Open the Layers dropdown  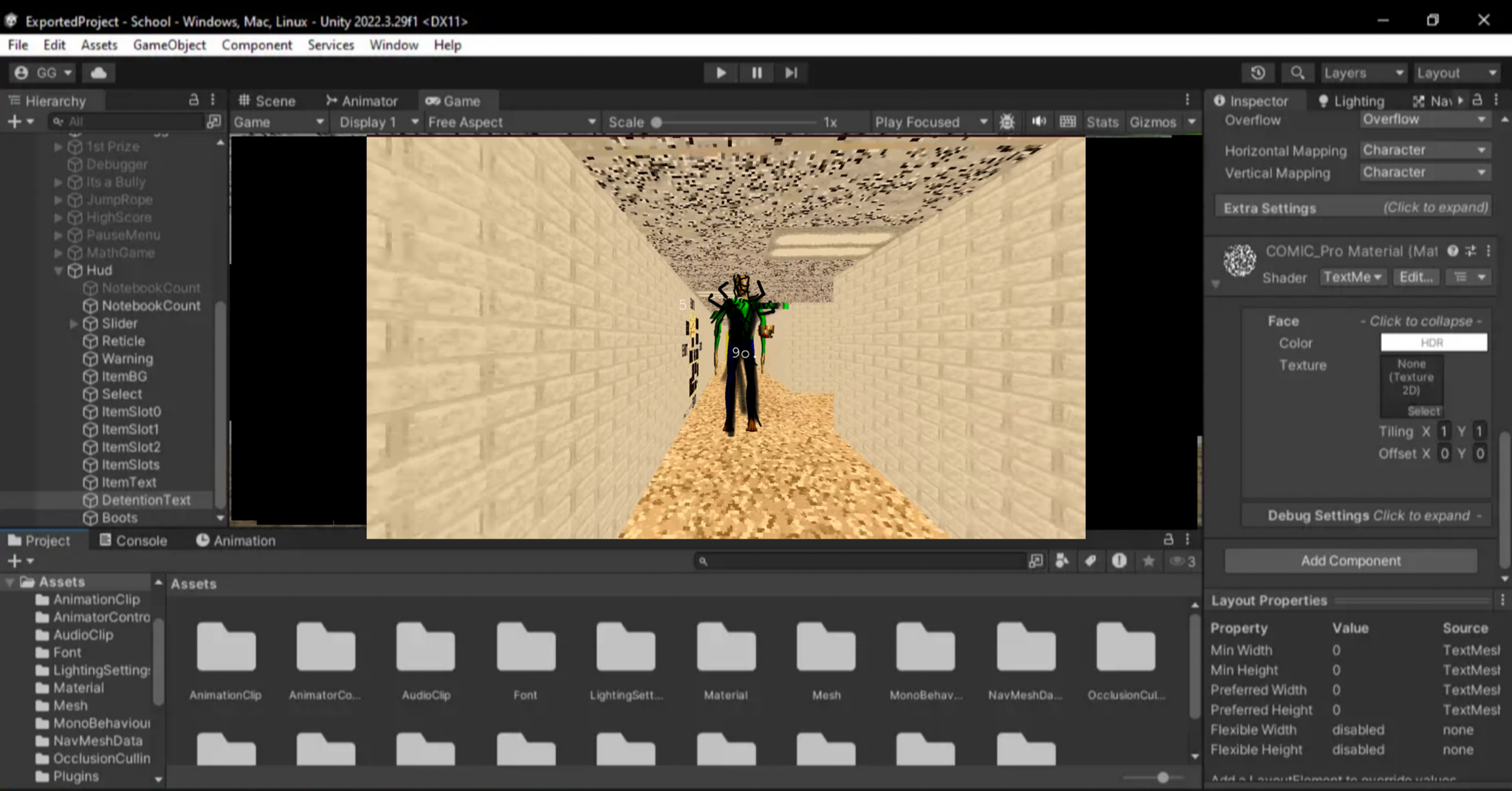click(1363, 73)
